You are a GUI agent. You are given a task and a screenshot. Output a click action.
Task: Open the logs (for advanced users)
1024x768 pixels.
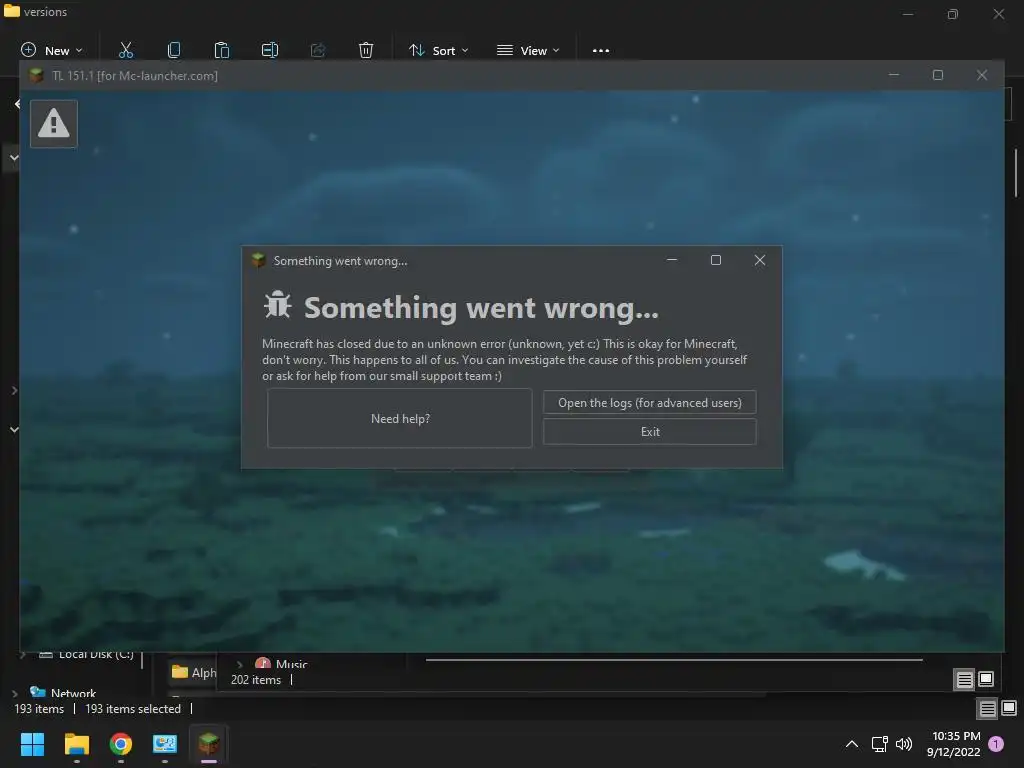pos(650,402)
